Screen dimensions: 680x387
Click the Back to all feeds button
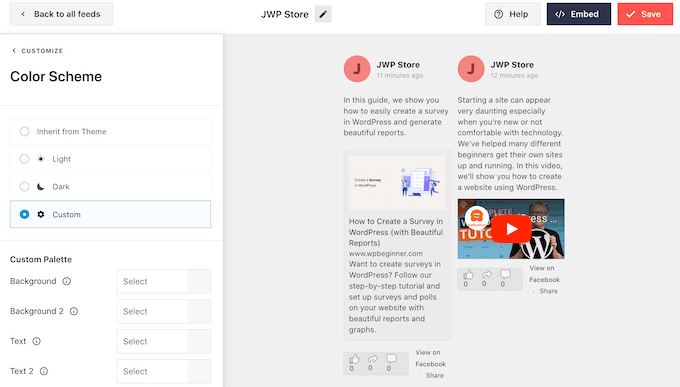click(x=61, y=14)
